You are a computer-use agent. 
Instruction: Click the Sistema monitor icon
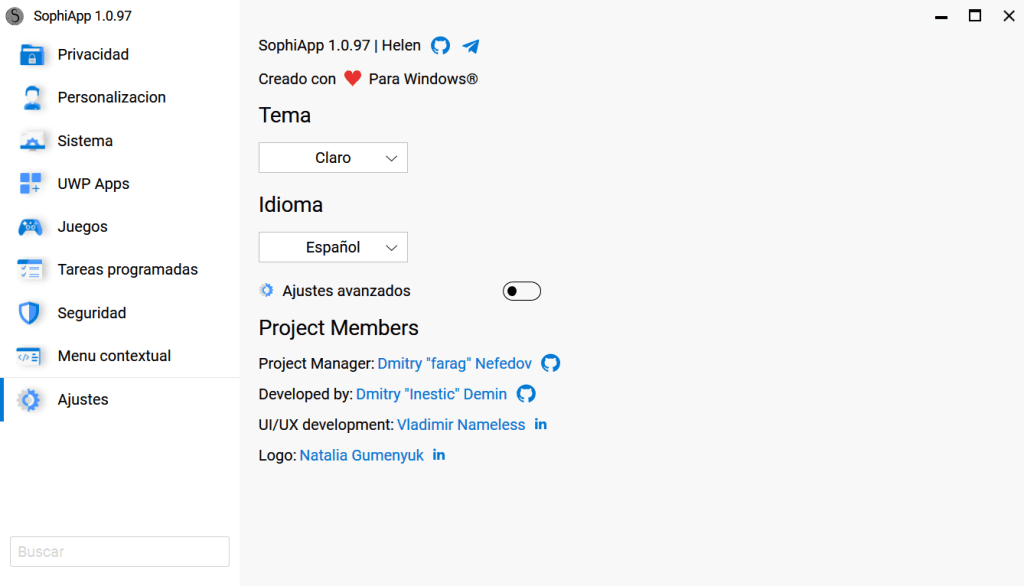tap(31, 141)
